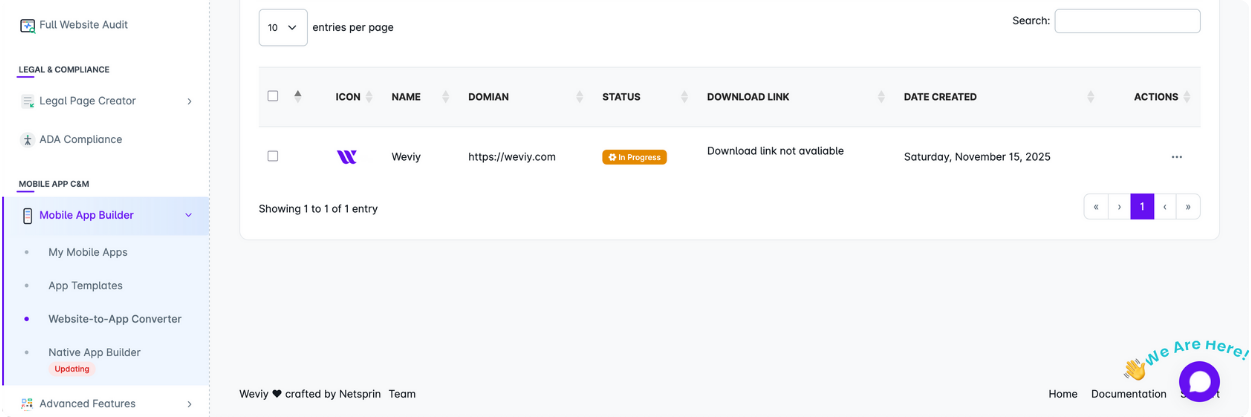Image resolution: width=1251 pixels, height=417 pixels.
Task: Open the row actions three-dot menu
Action: click(1176, 157)
